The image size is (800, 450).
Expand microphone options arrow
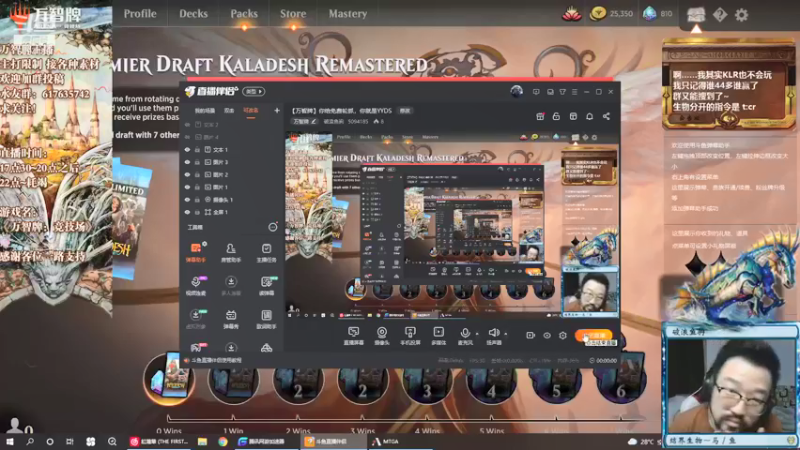[x=477, y=334]
